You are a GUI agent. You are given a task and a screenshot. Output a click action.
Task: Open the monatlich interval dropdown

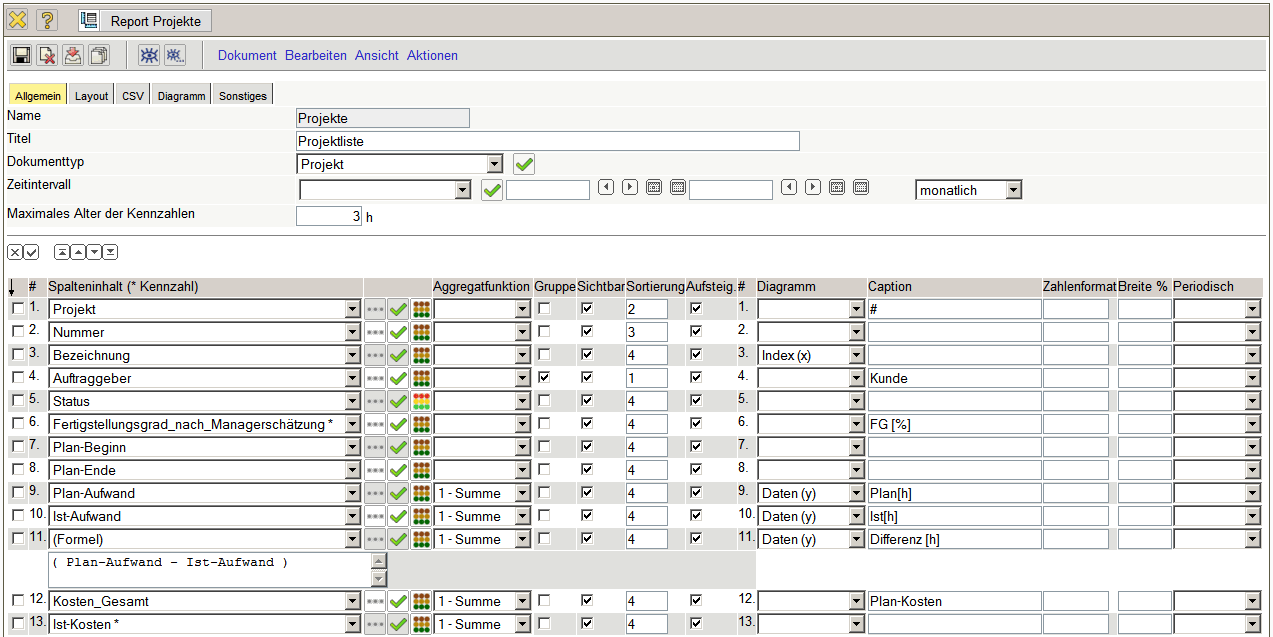point(1013,190)
